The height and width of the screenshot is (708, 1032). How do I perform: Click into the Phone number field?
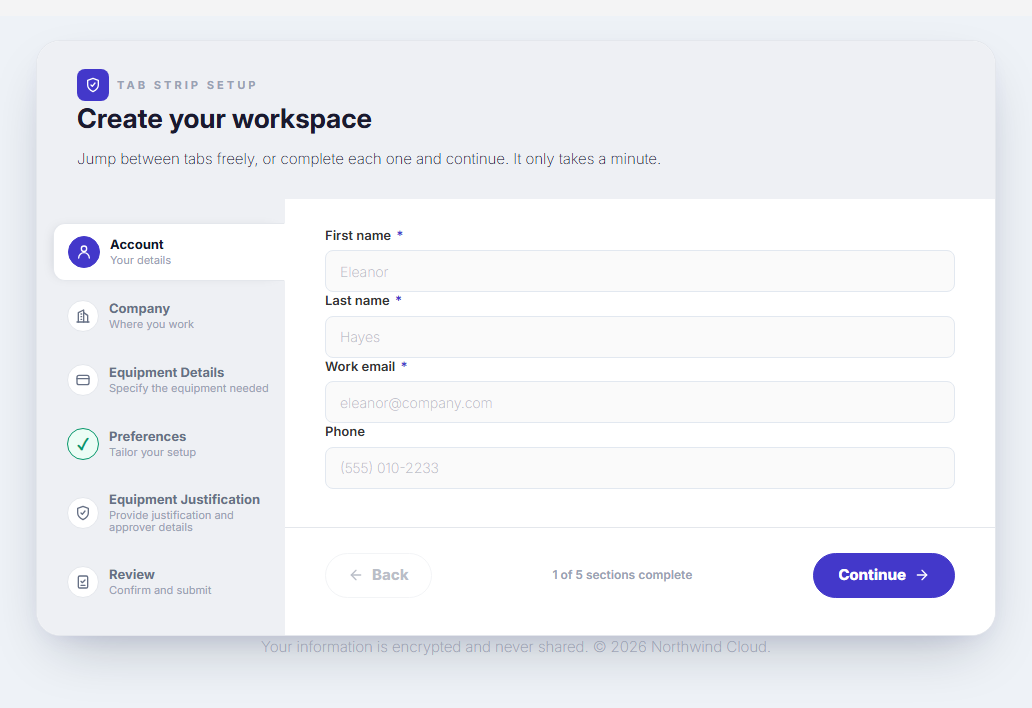click(x=640, y=468)
